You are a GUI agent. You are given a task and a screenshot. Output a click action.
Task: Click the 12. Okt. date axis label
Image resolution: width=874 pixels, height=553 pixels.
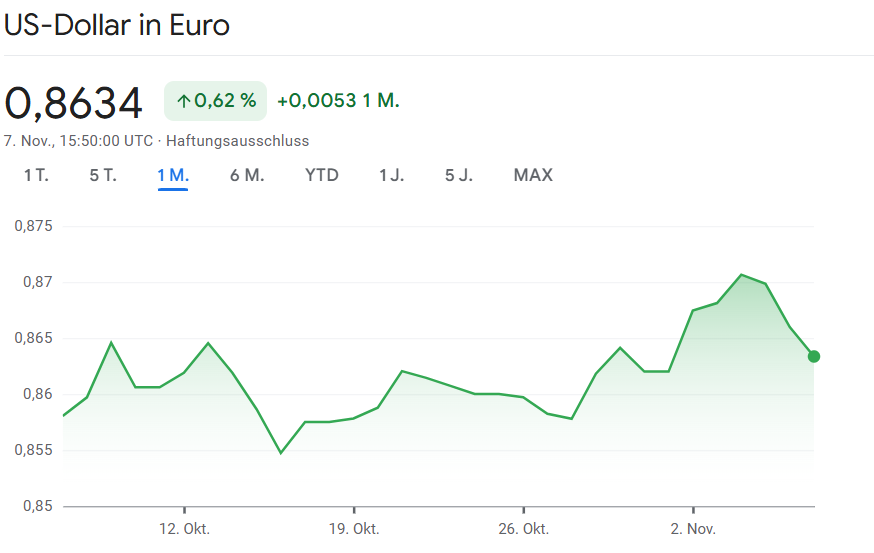[185, 528]
